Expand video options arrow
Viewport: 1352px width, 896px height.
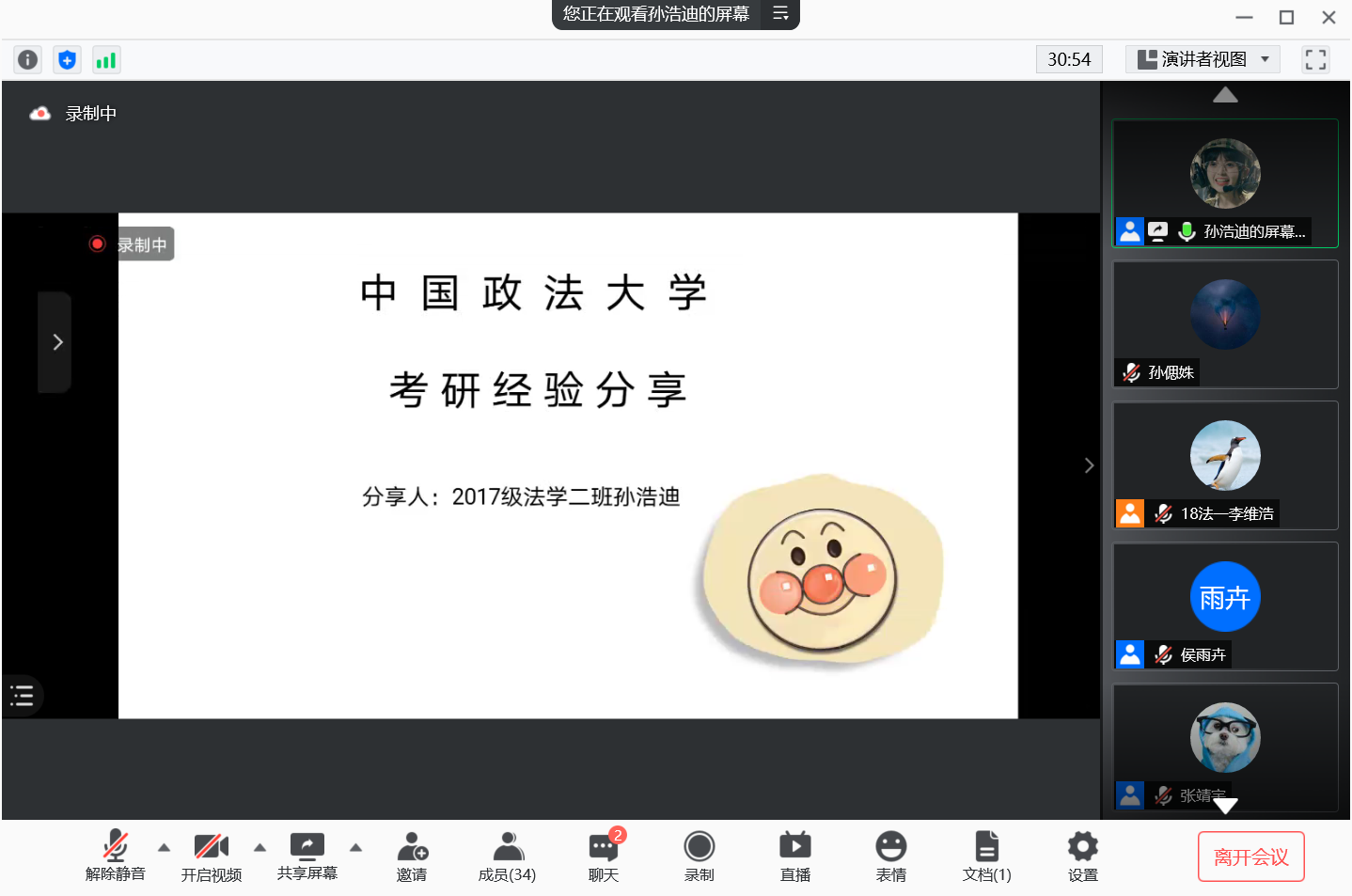pyautogui.click(x=260, y=847)
